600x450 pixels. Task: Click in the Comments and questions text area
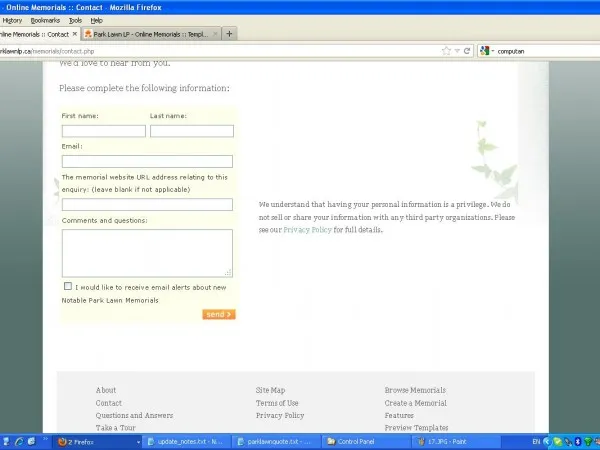(x=147, y=252)
